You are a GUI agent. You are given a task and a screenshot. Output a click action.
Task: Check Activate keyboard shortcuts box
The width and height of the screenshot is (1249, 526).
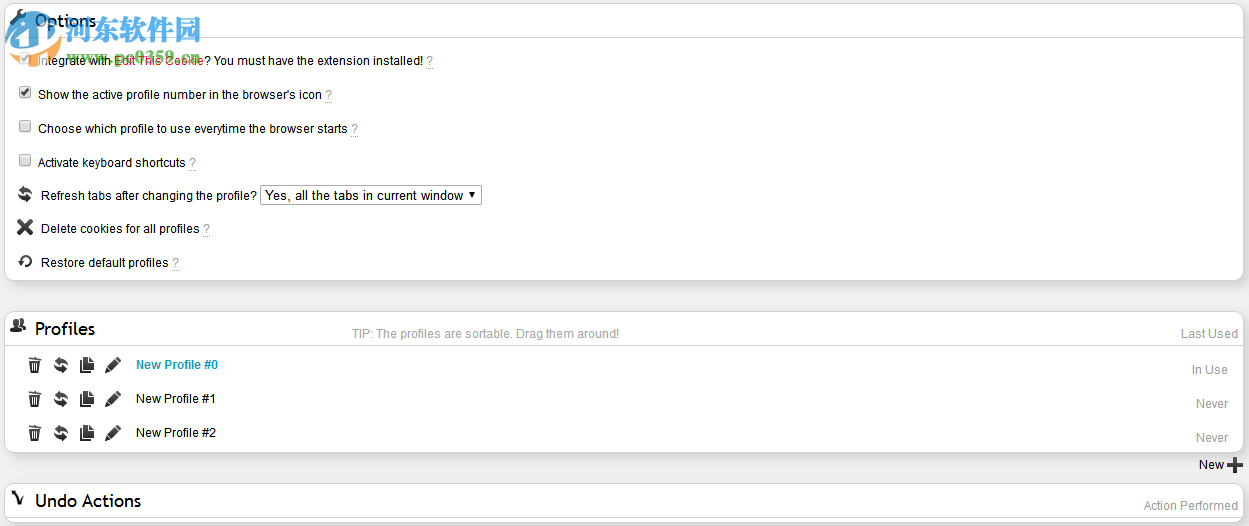click(25, 160)
